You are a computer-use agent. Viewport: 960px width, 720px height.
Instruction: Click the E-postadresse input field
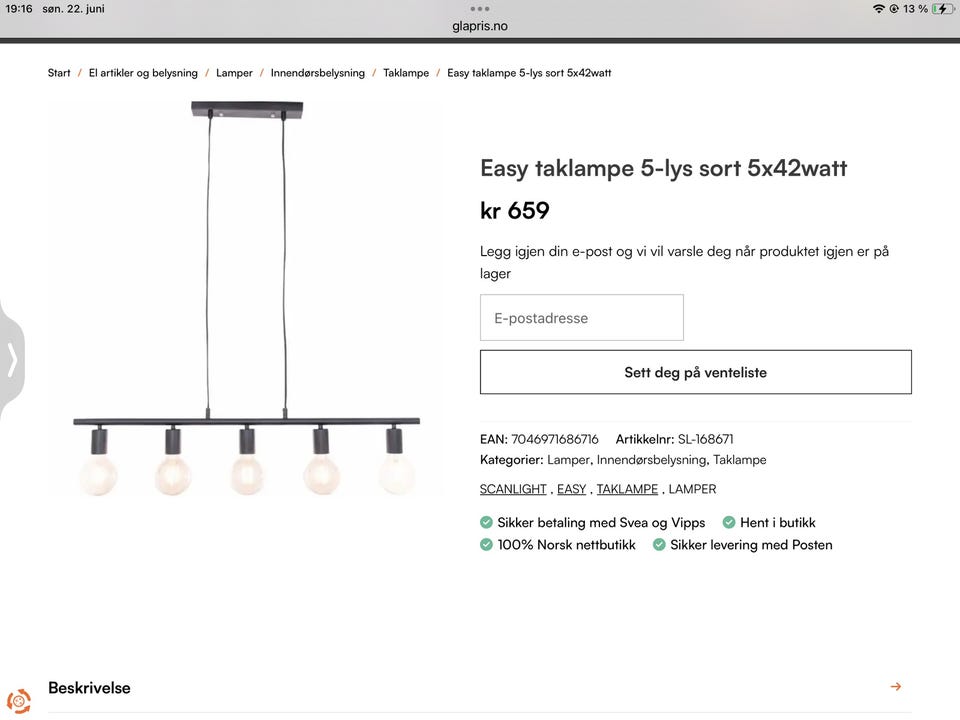[x=581, y=318]
